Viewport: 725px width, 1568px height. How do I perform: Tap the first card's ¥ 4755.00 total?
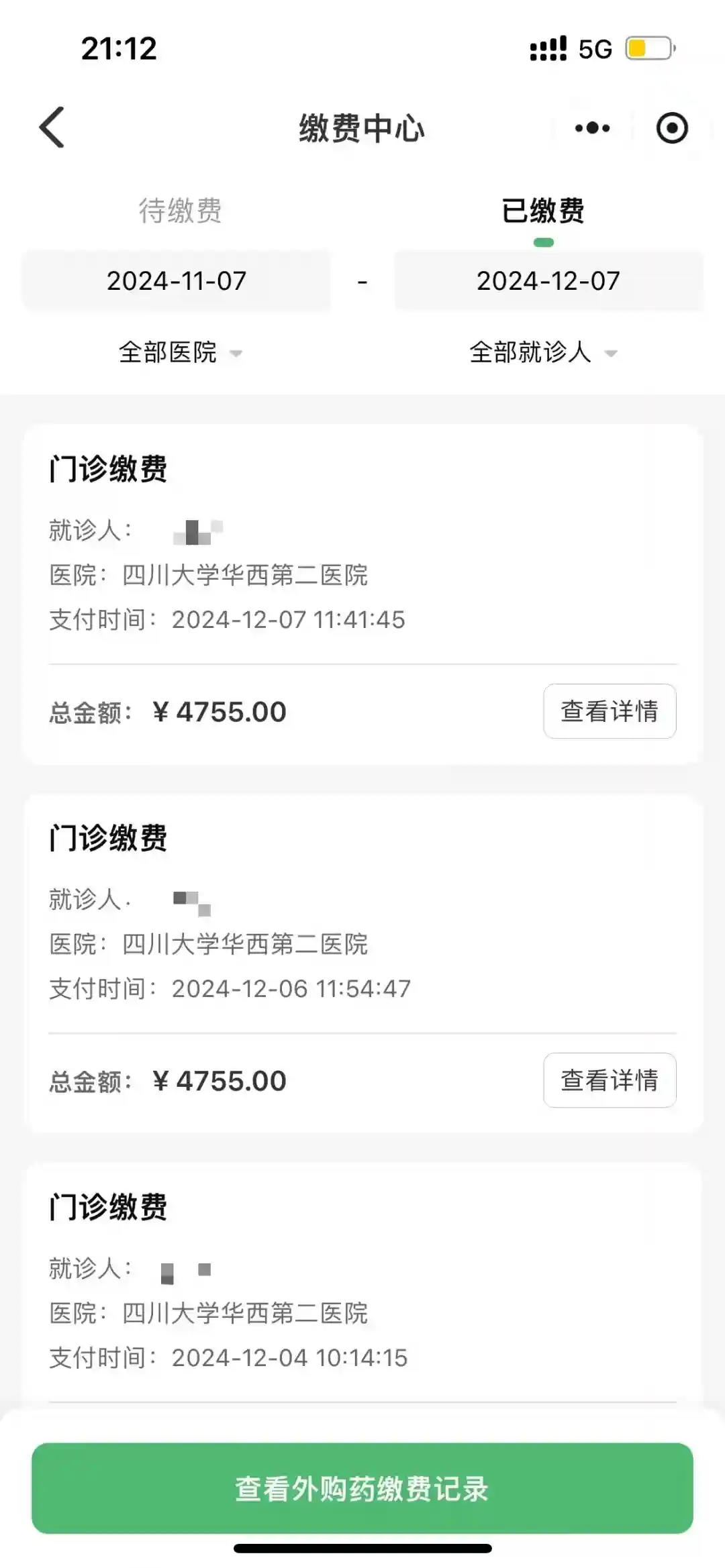point(220,712)
